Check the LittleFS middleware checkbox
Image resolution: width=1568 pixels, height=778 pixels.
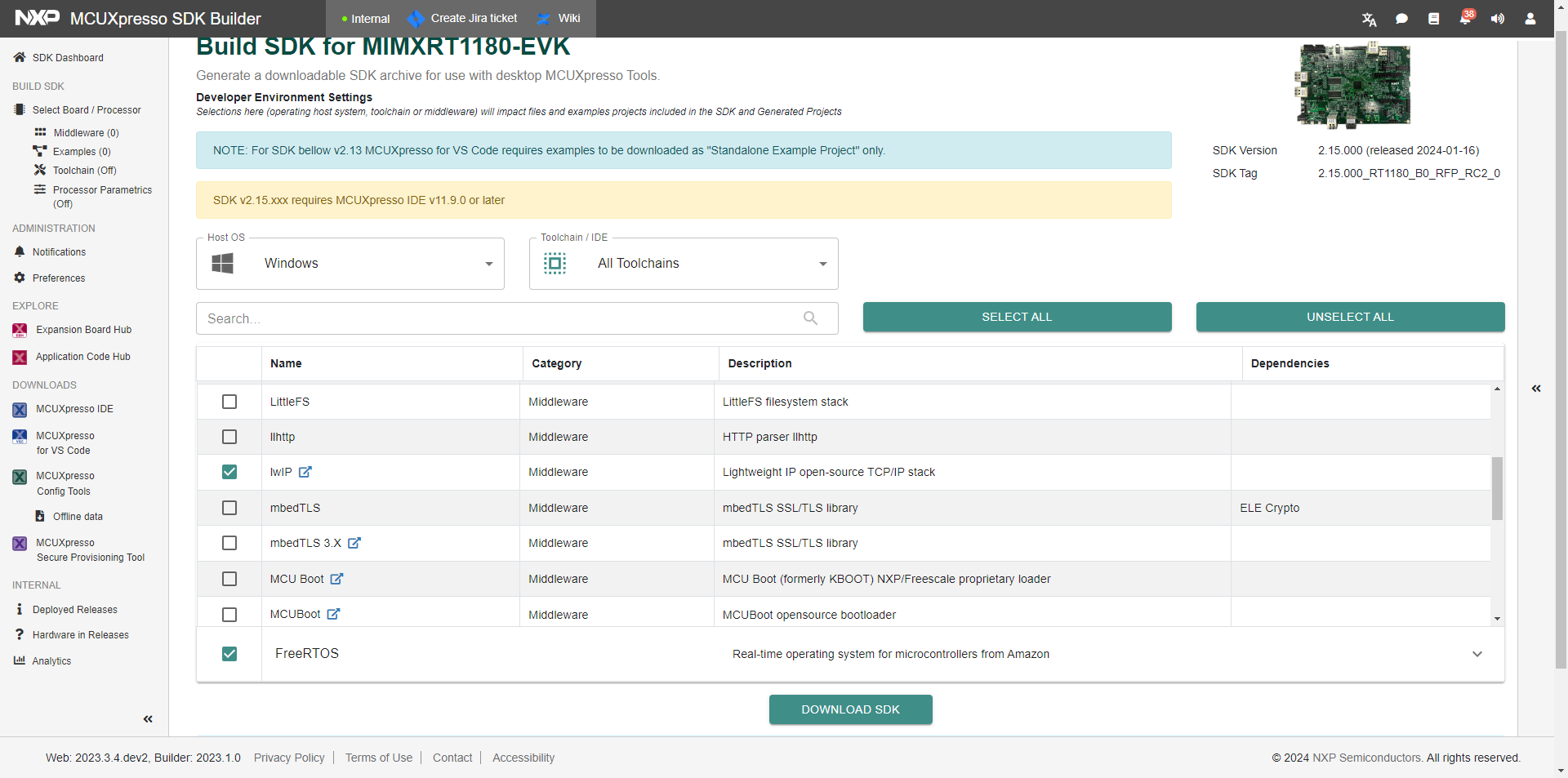pos(229,402)
